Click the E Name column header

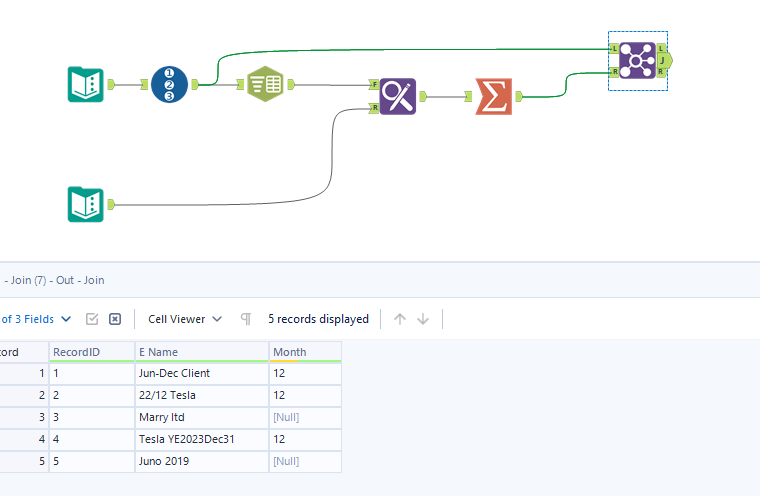pyautogui.click(x=201, y=352)
